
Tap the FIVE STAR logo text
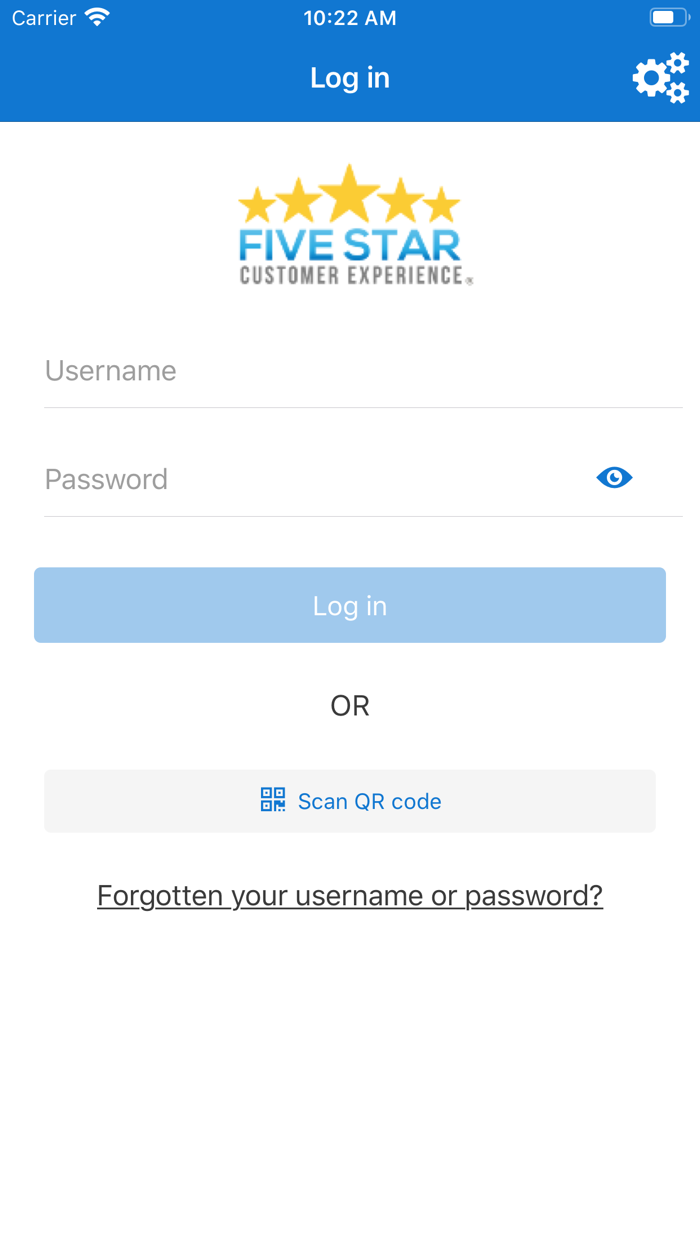coord(349,245)
